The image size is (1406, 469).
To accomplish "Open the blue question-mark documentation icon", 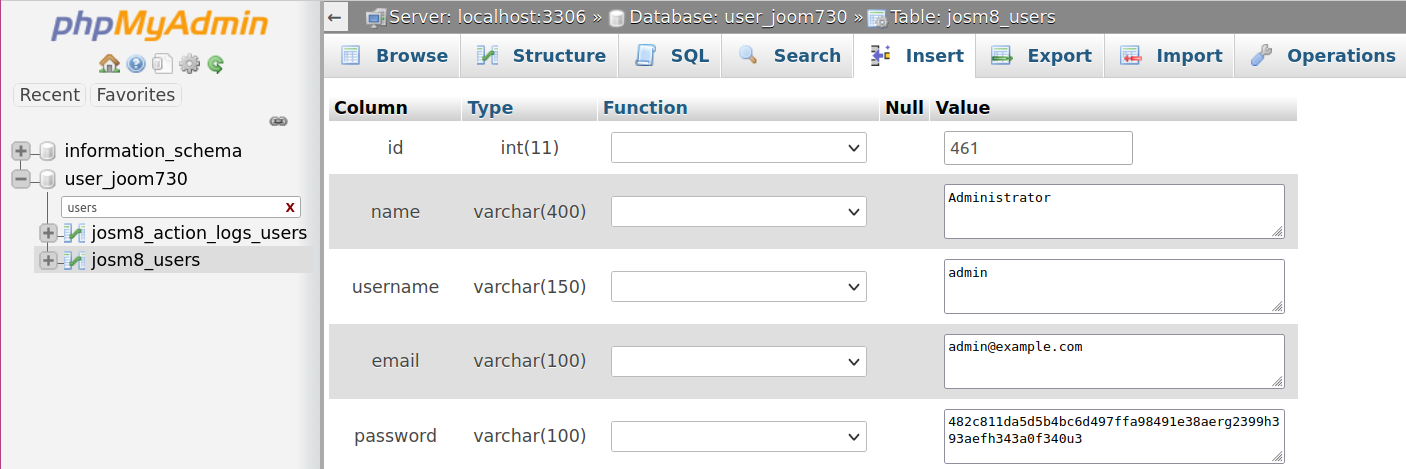I will pyautogui.click(x=136, y=64).
